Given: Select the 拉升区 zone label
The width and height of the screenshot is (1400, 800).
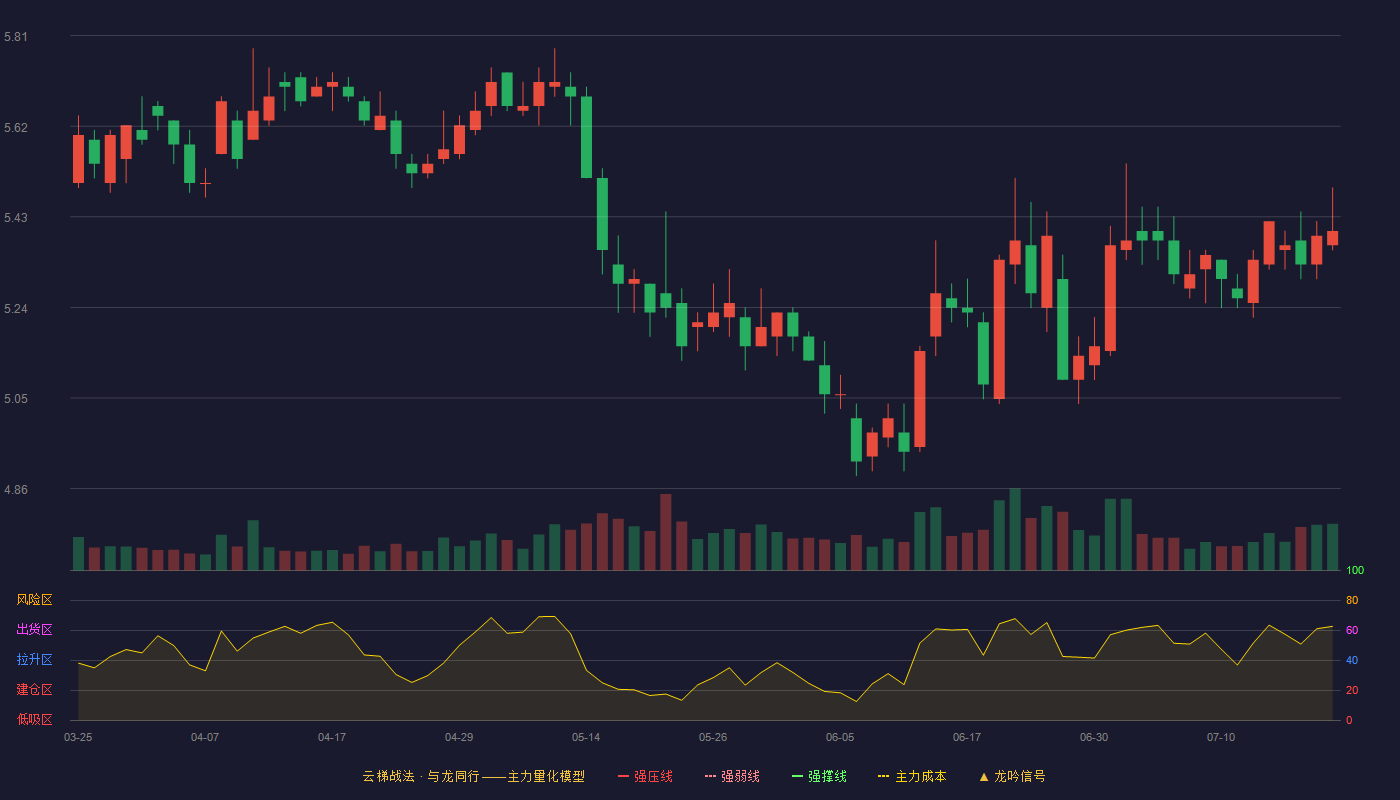Looking at the screenshot, I should (34, 660).
